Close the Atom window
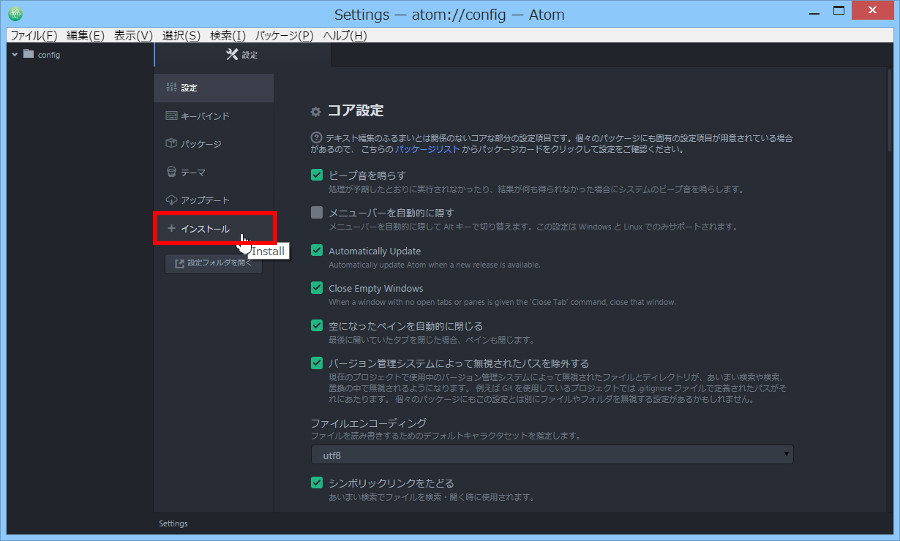This screenshot has height=541, width=900. point(872,10)
